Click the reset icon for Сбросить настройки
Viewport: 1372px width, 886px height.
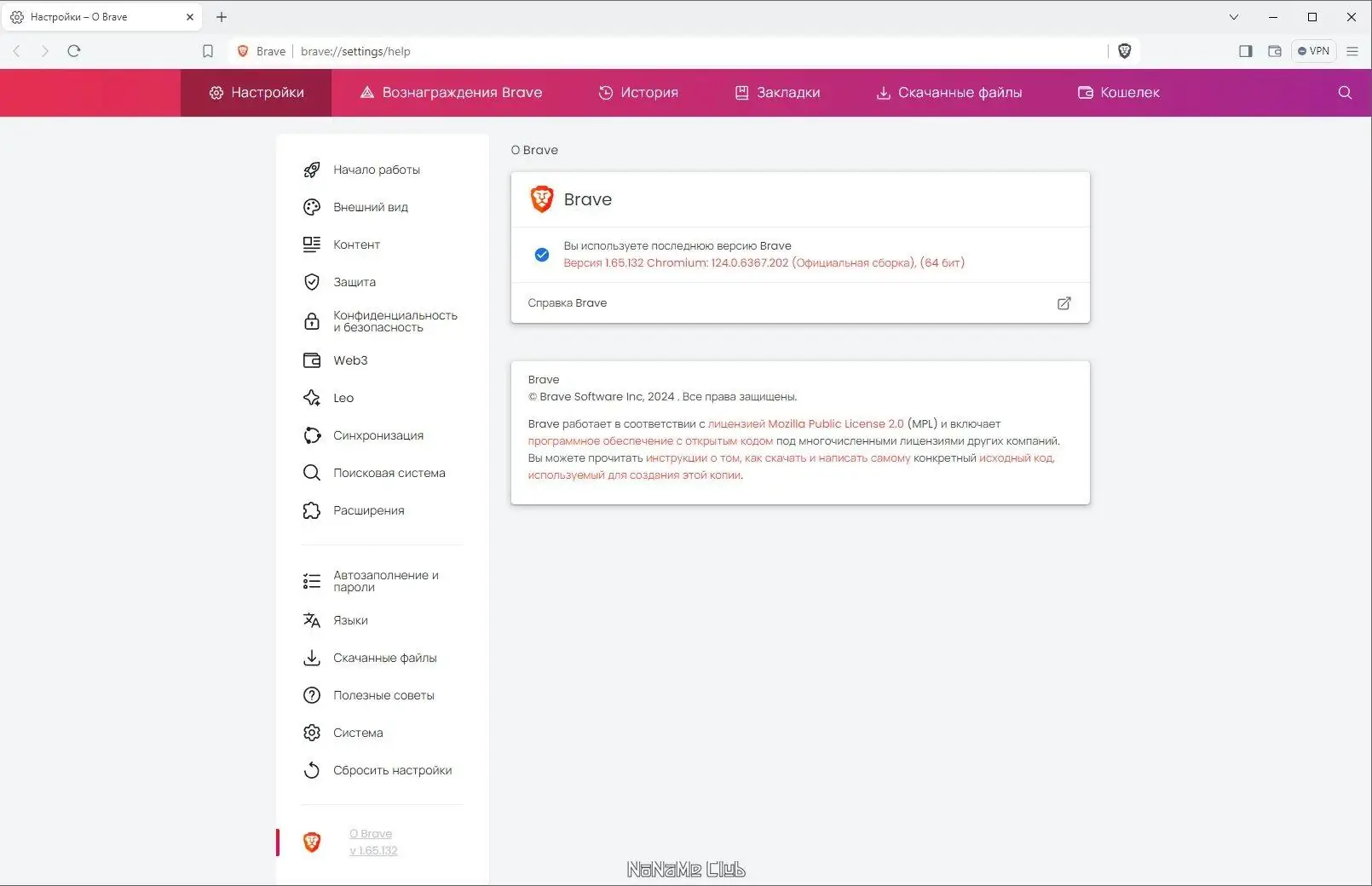pyautogui.click(x=312, y=770)
